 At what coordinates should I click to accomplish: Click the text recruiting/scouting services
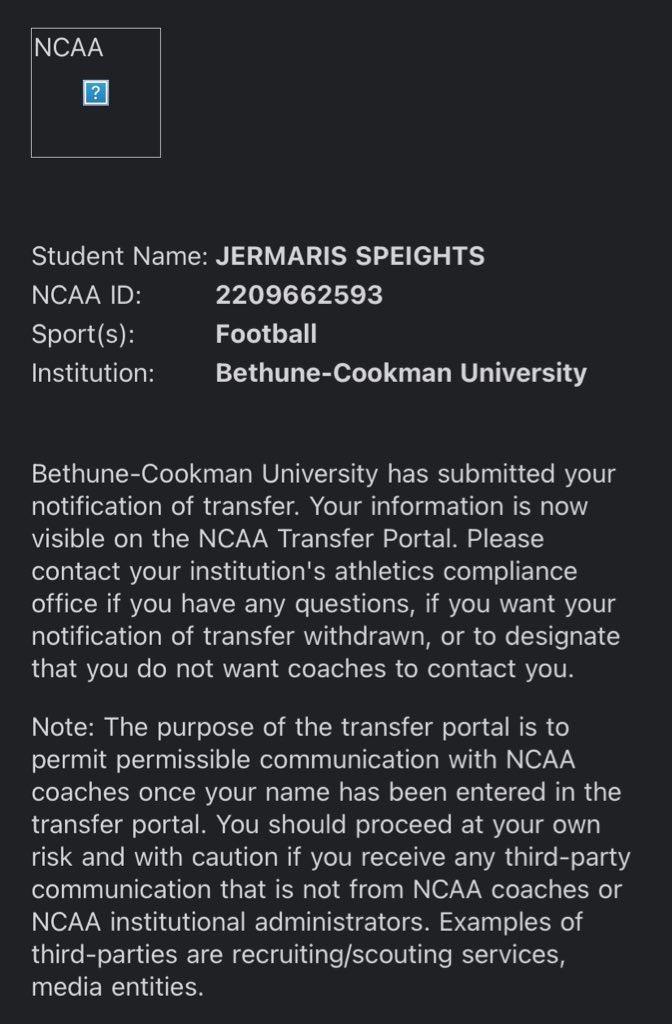pyautogui.click(x=399, y=955)
